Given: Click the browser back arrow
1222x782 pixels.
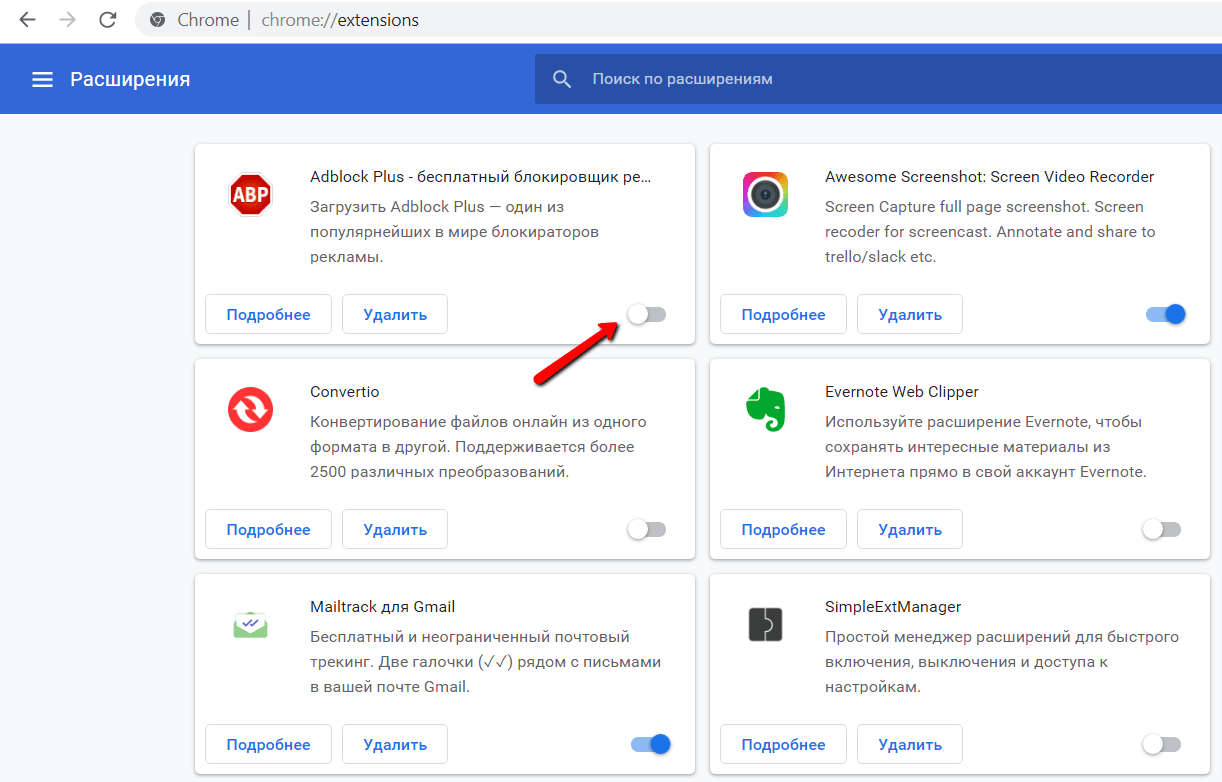Looking at the screenshot, I should pyautogui.click(x=27, y=20).
